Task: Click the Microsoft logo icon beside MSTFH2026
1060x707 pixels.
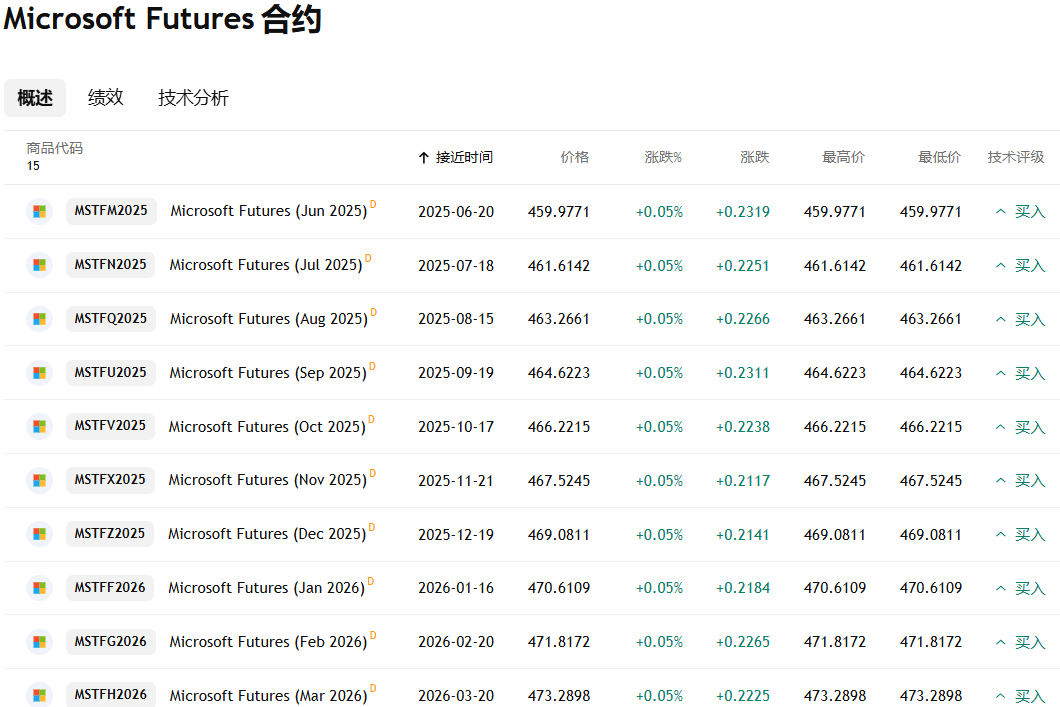Action: [x=39, y=695]
